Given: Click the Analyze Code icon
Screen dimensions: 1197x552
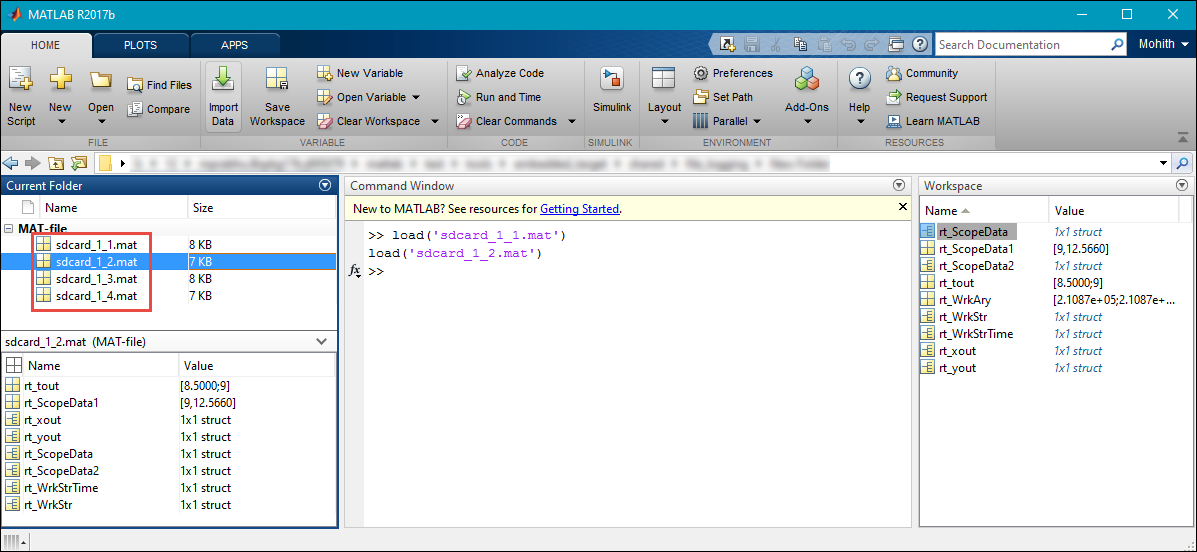Looking at the screenshot, I should 463,73.
